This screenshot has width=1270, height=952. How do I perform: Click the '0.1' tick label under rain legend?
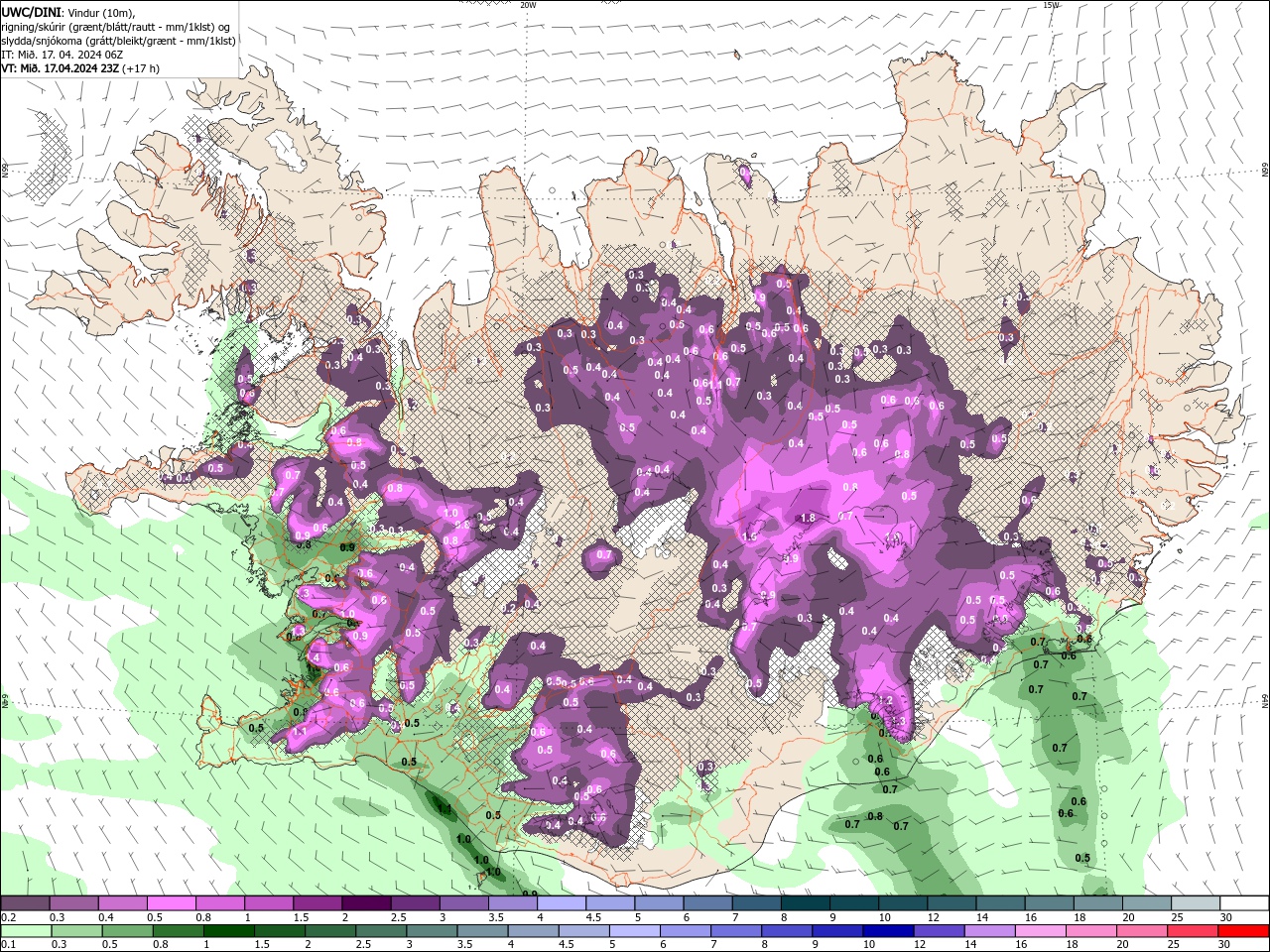(x=8, y=945)
